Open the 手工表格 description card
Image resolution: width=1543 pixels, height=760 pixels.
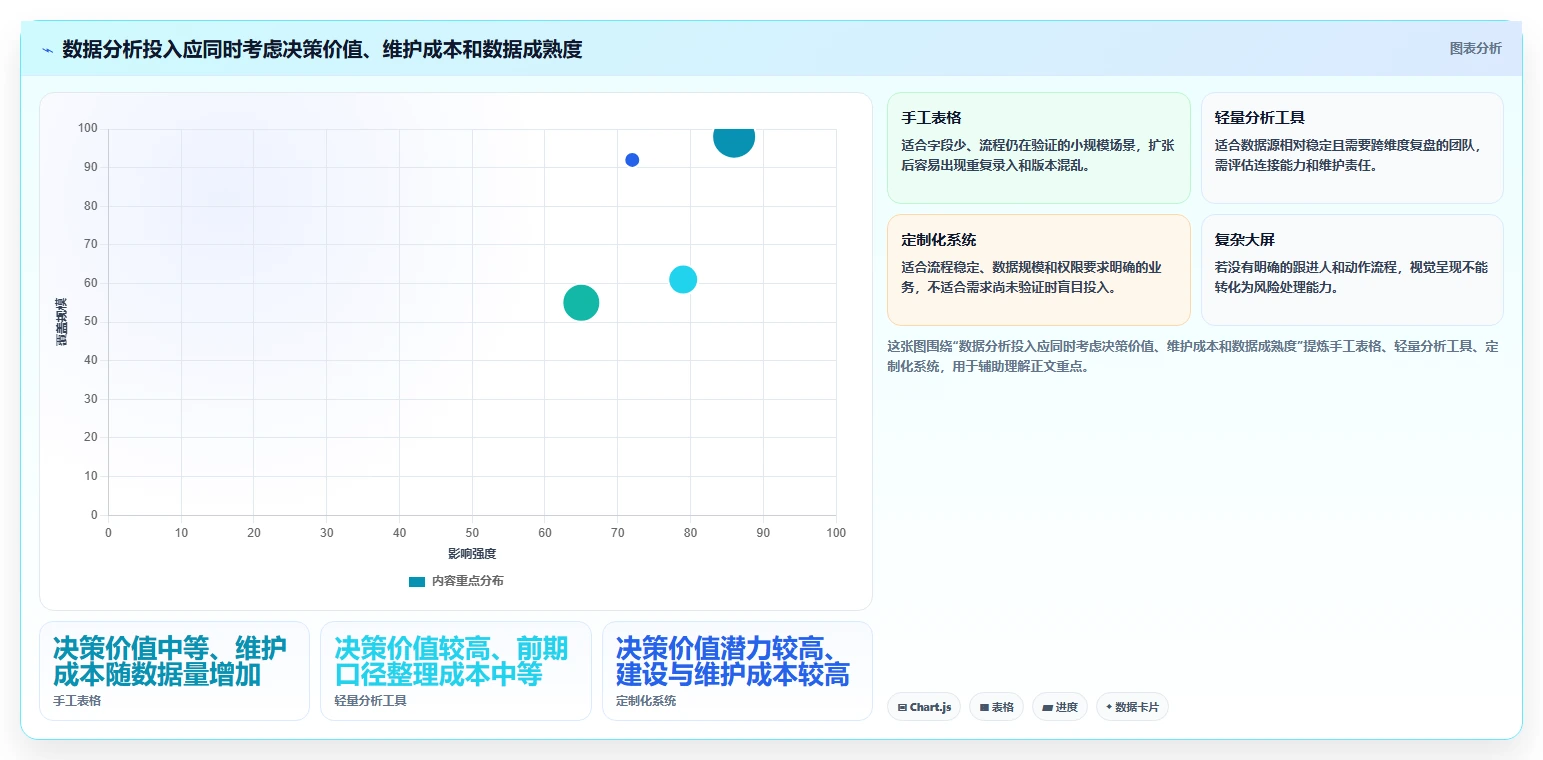coord(1038,148)
